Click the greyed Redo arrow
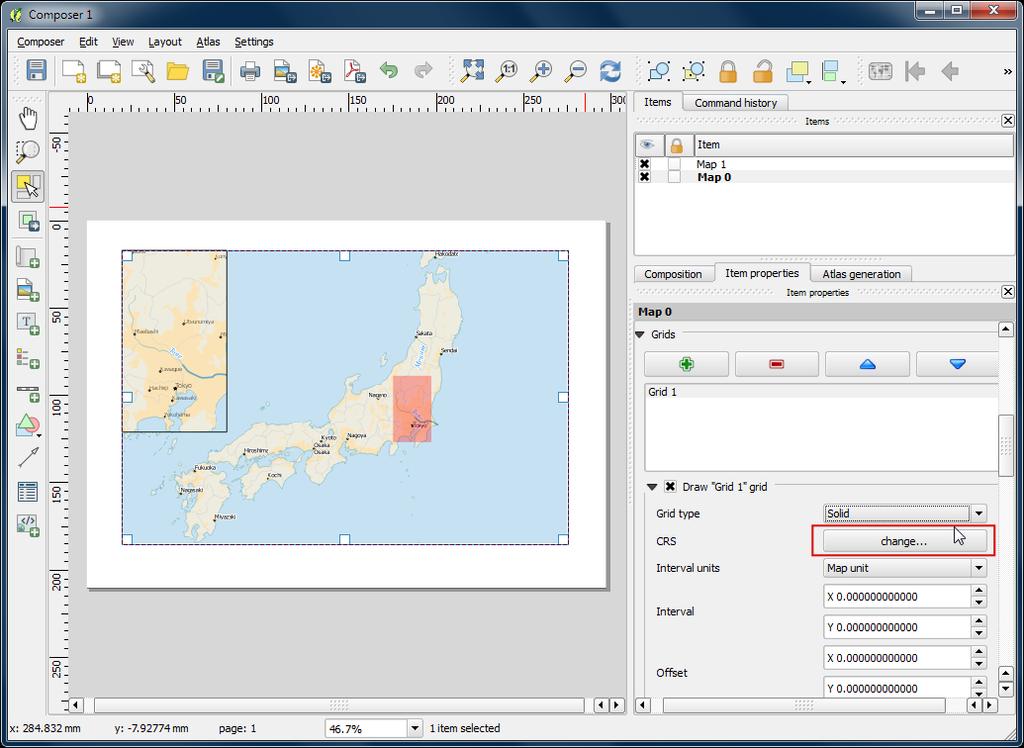Screen dimensions: 1024x748 [x=424, y=70]
